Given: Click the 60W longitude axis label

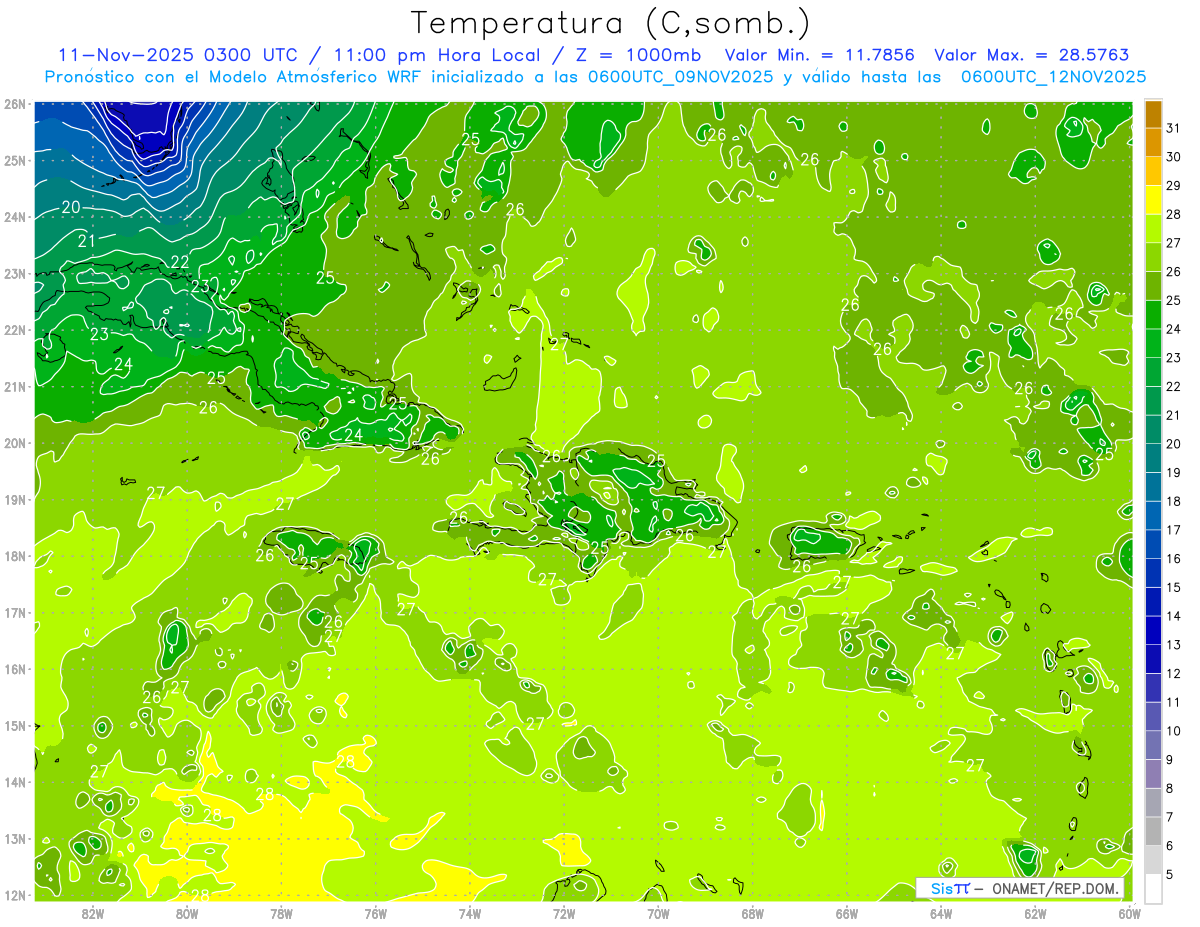Looking at the screenshot, I should click(x=1129, y=913).
